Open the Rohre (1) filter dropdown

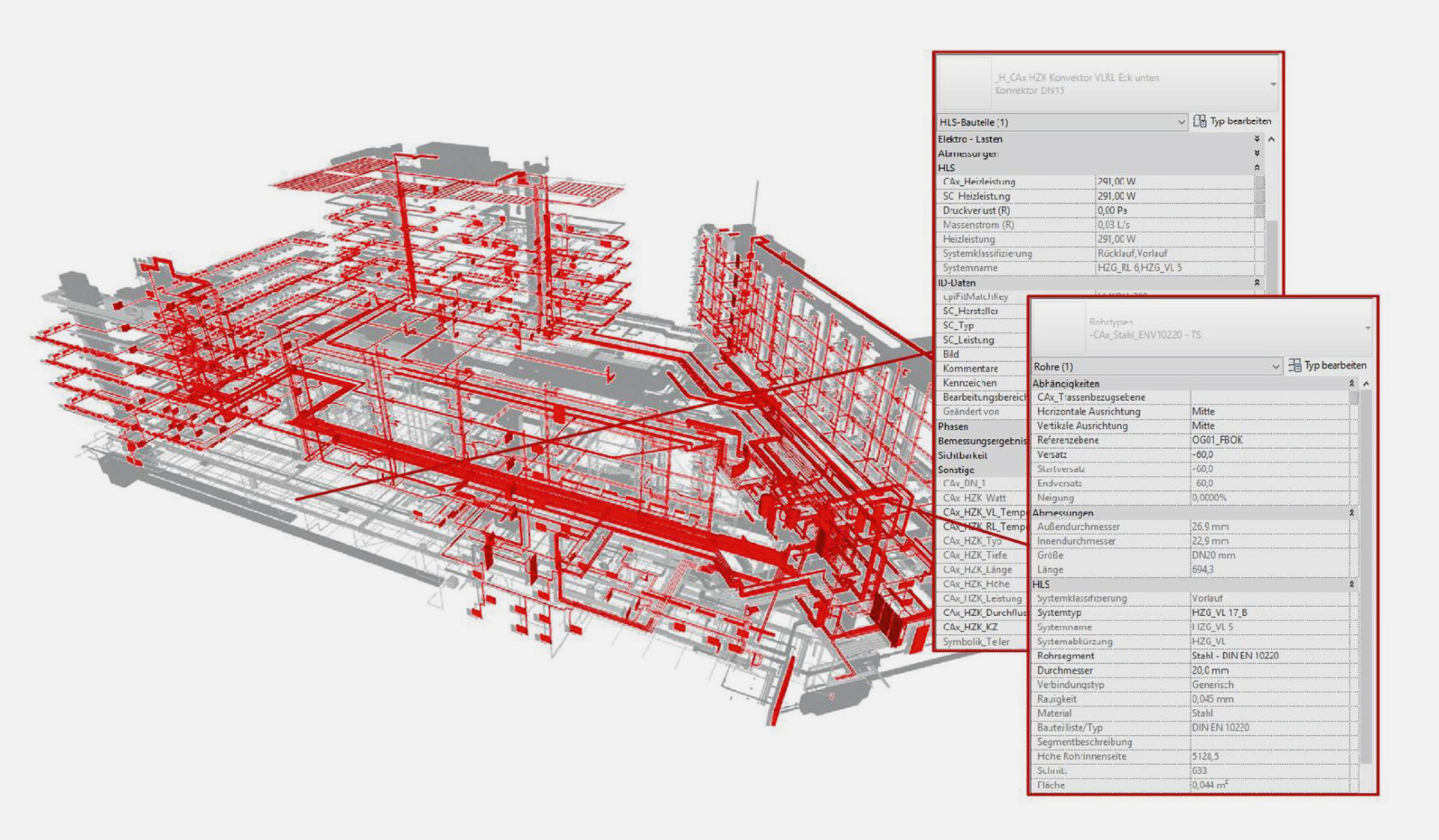point(1156,366)
